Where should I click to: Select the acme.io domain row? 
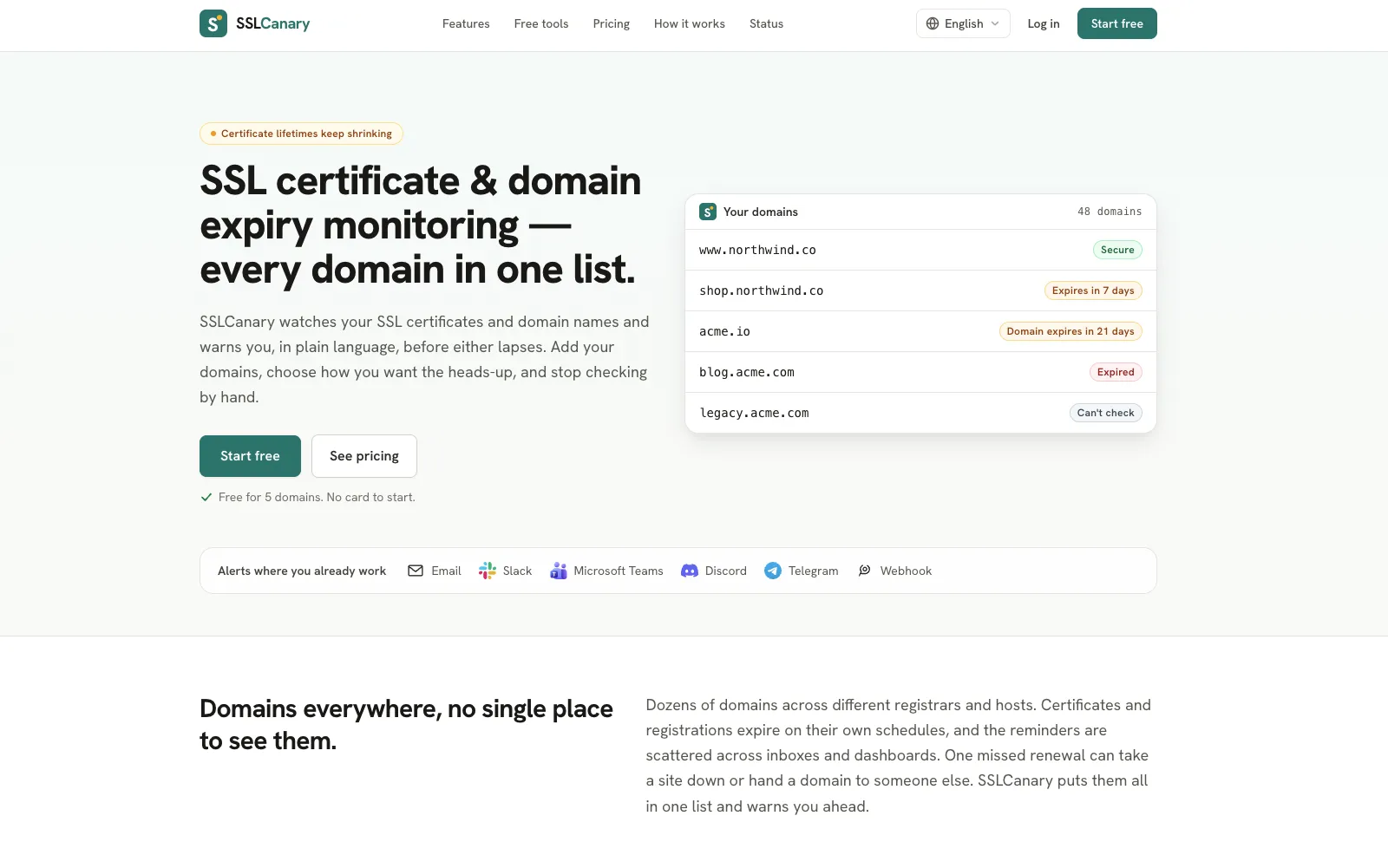click(x=920, y=331)
